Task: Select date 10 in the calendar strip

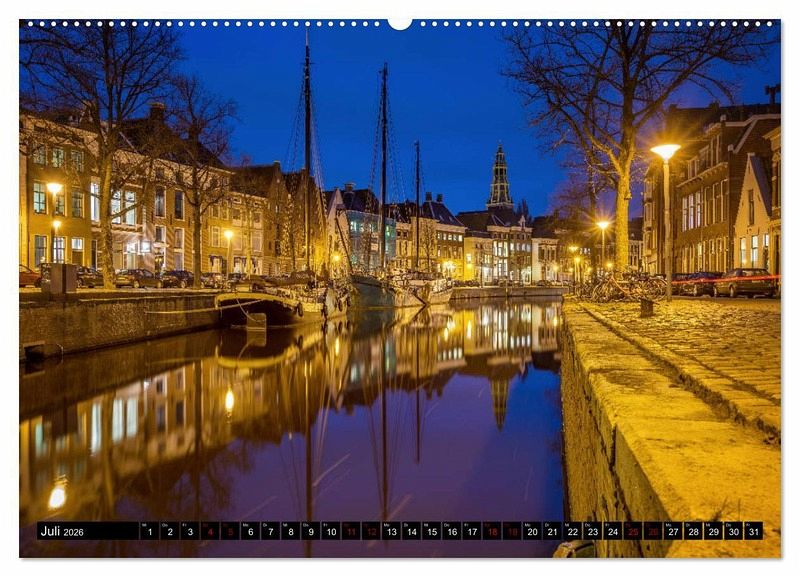Action: tap(331, 531)
